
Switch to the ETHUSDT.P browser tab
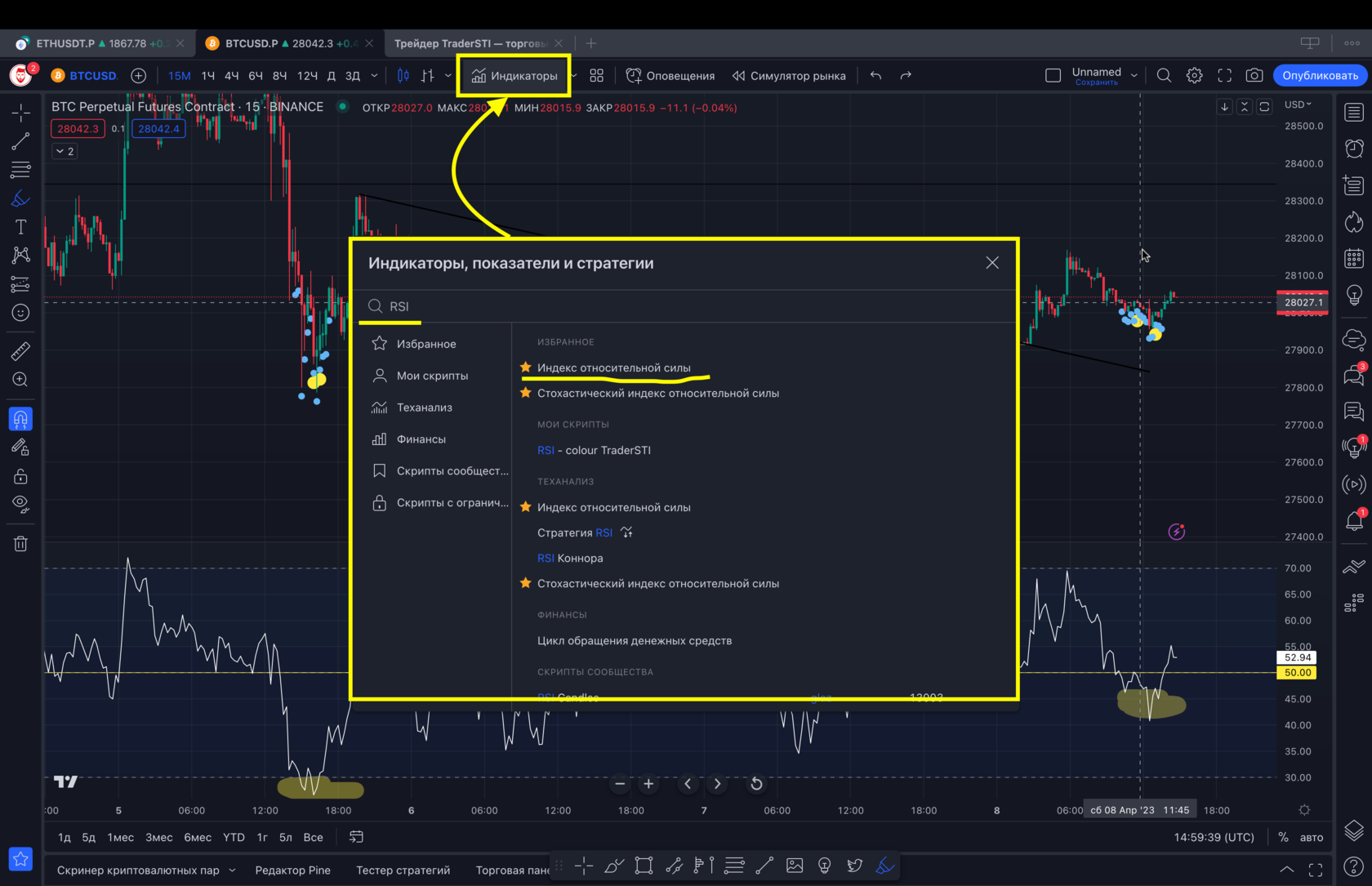point(90,43)
